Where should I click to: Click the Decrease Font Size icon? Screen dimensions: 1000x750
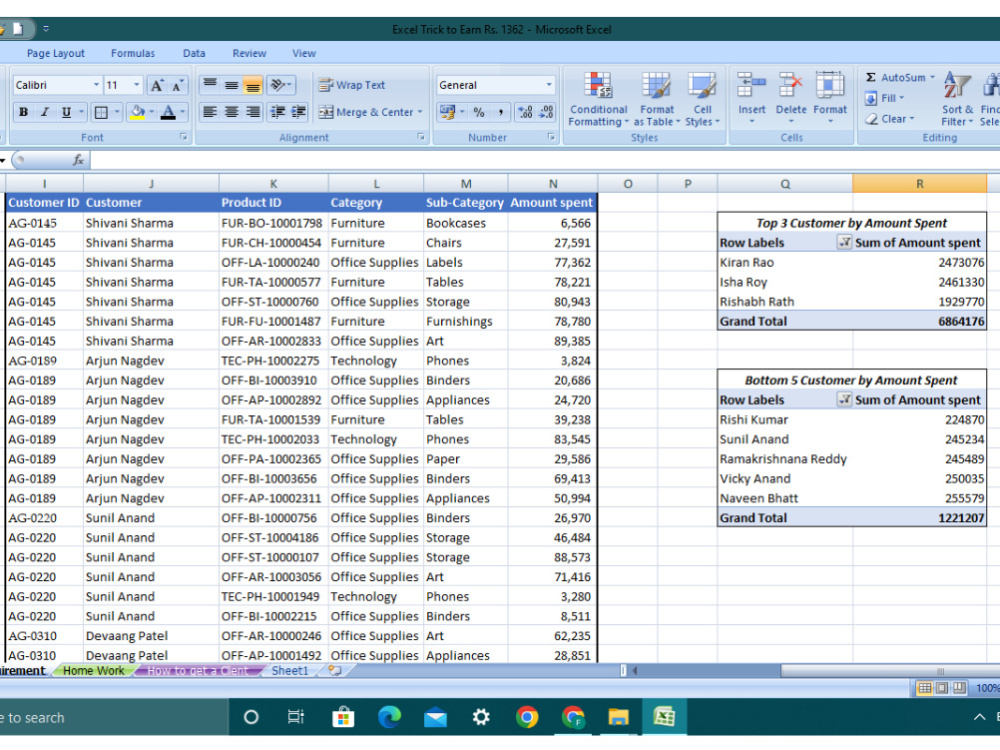point(177,85)
